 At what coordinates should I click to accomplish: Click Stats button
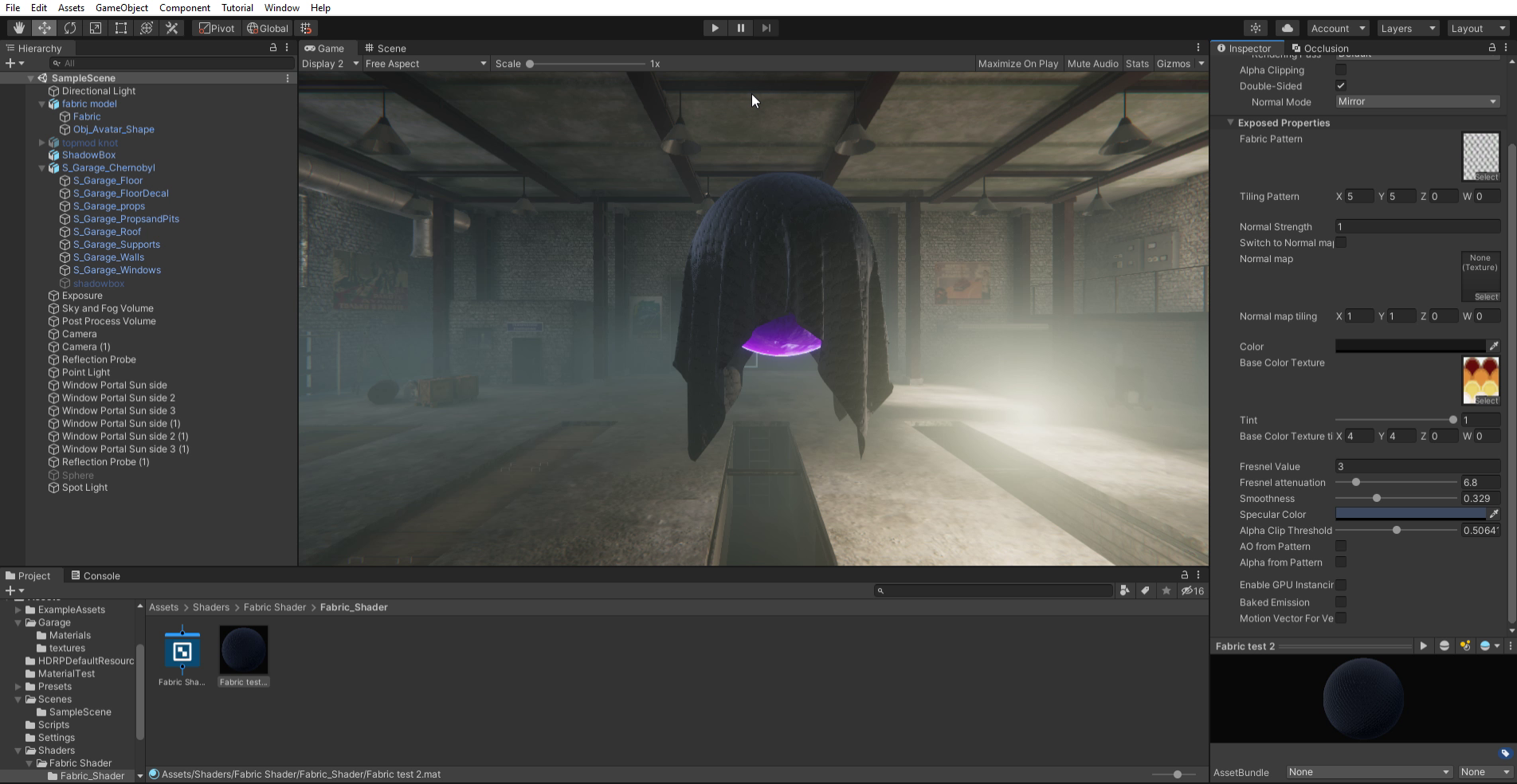point(1137,64)
